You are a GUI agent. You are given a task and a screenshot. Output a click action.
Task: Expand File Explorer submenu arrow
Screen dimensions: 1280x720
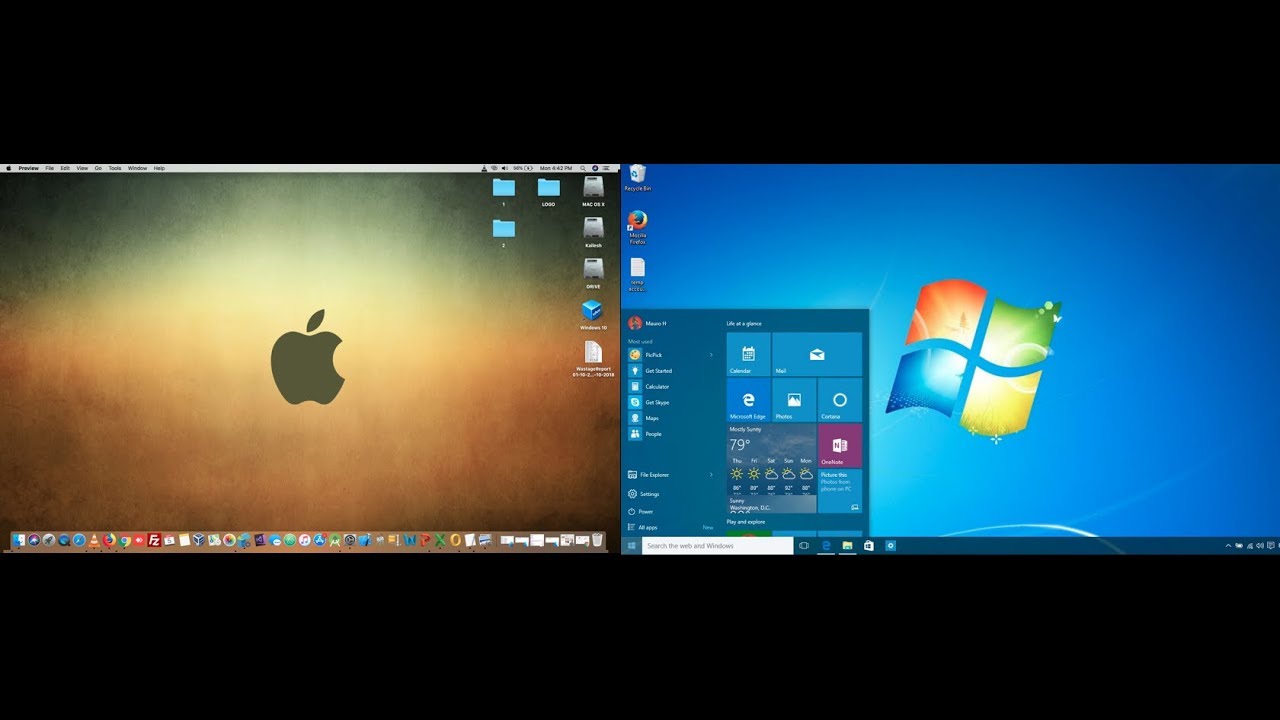(x=712, y=475)
